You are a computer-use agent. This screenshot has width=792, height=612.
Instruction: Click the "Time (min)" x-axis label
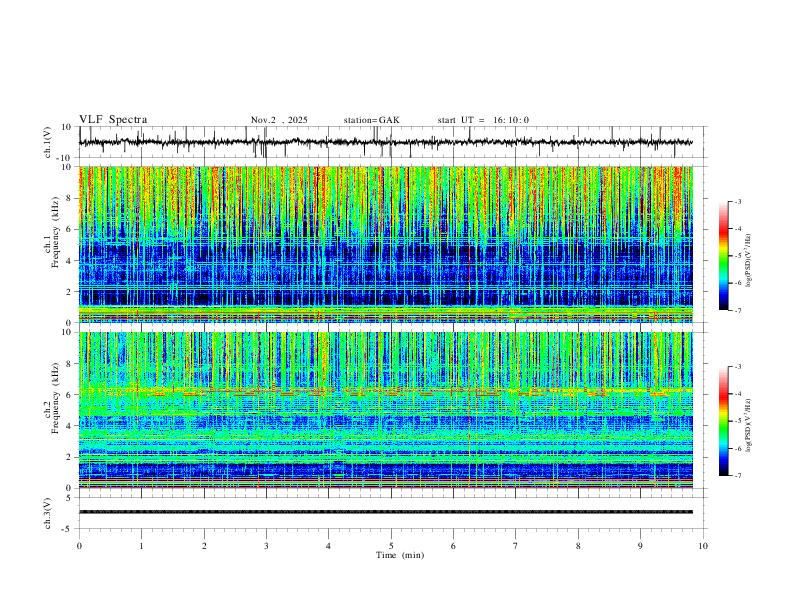(400, 555)
